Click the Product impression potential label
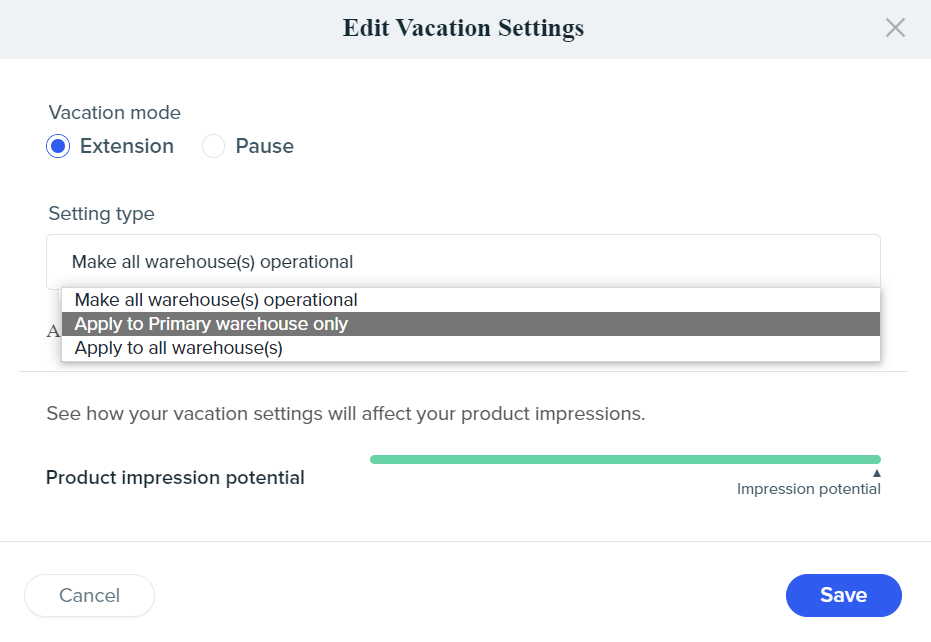This screenshot has height=642, width=931. tap(175, 478)
